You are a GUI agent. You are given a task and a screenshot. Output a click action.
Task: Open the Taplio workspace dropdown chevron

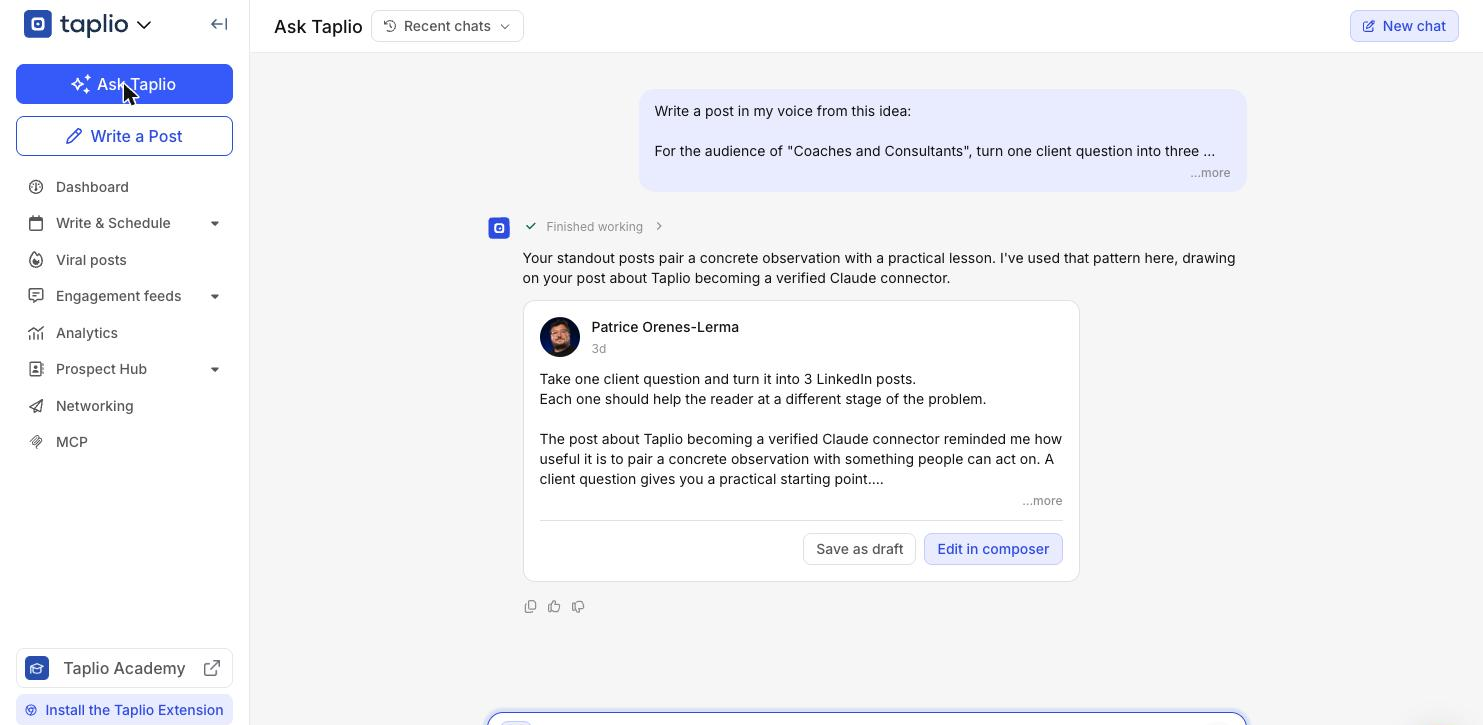point(144,25)
